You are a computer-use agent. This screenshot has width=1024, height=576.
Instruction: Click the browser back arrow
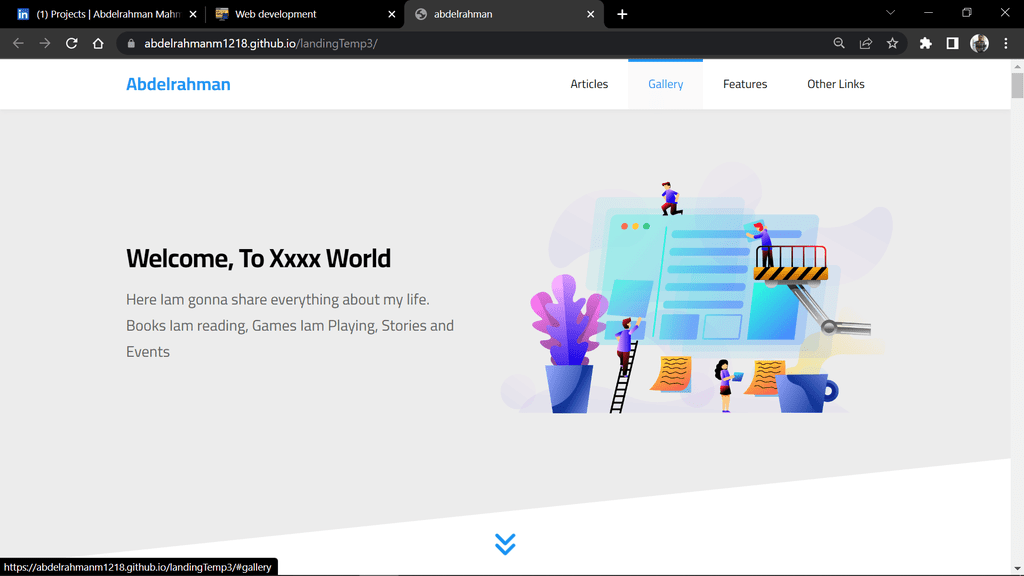(18, 43)
